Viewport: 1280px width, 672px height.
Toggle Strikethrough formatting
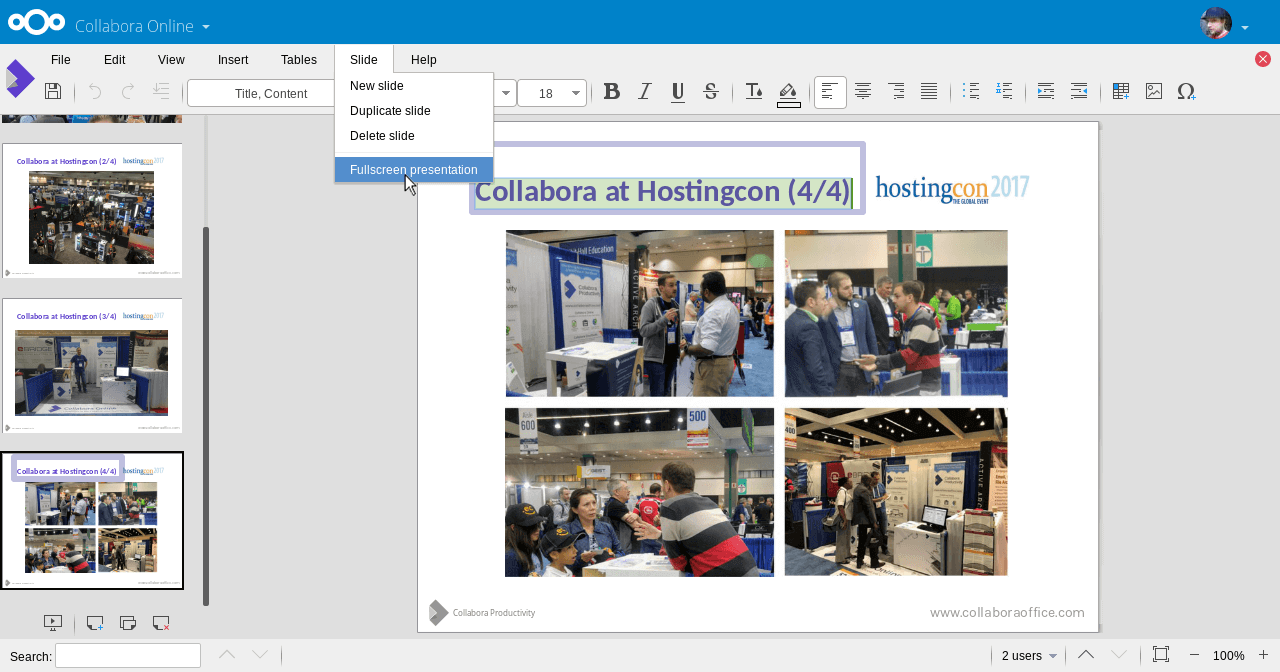[711, 92]
